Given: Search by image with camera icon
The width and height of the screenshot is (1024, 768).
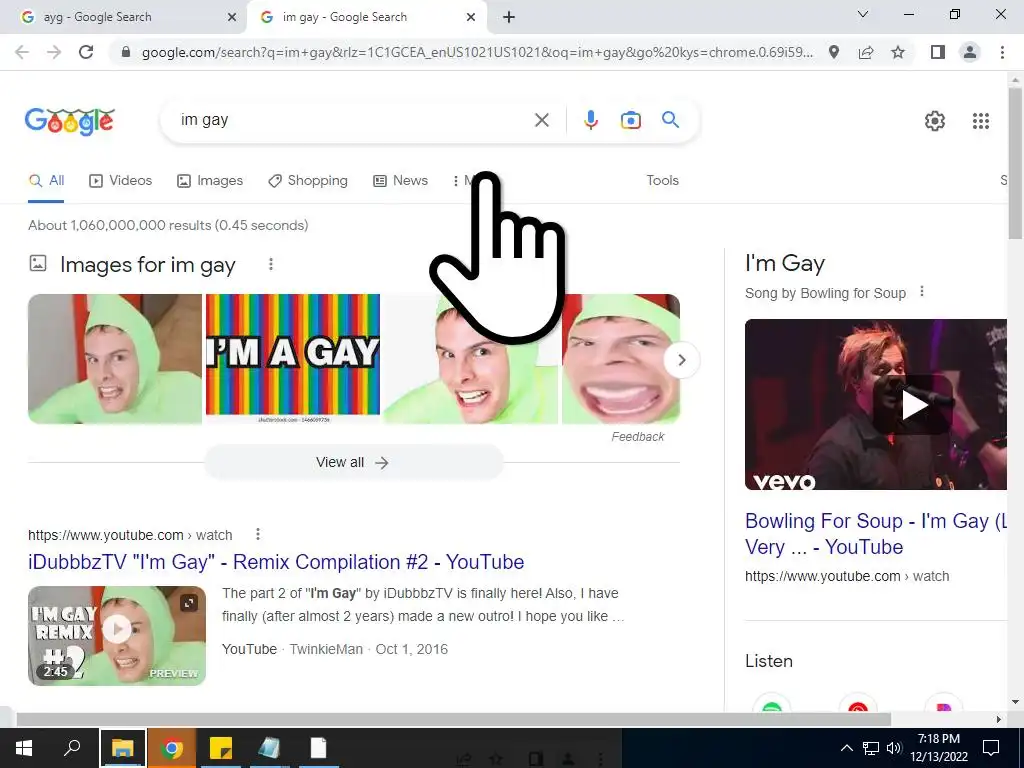Looking at the screenshot, I should 630,120.
